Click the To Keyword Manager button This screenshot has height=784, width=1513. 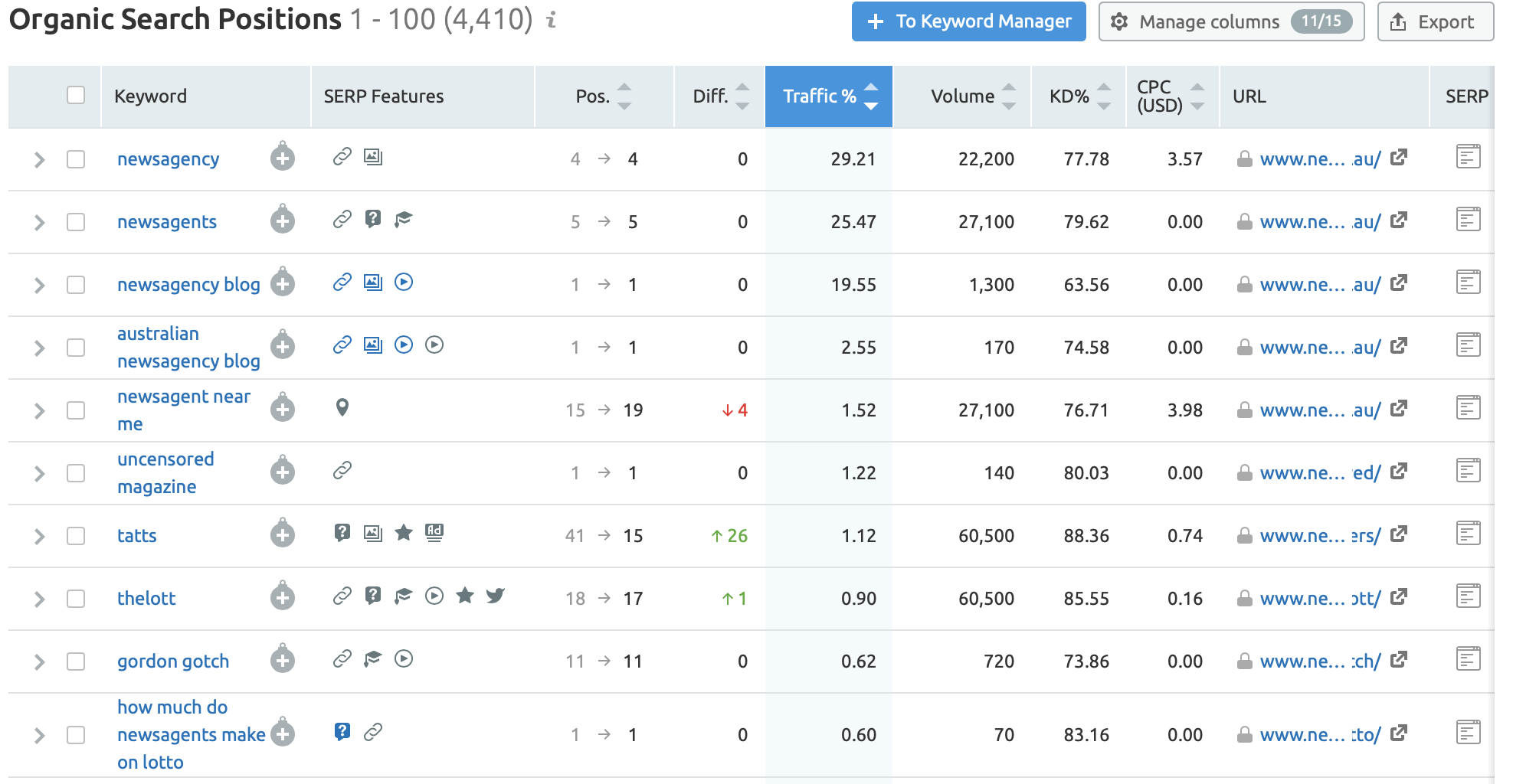pyautogui.click(x=968, y=21)
